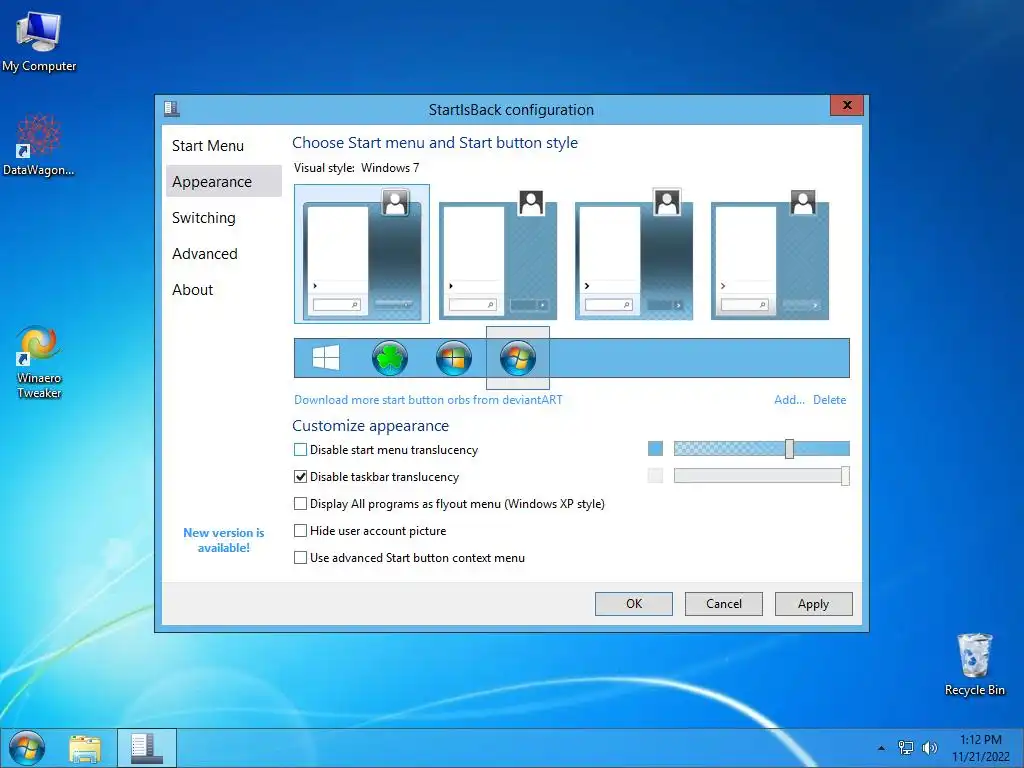Image resolution: width=1024 pixels, height=768 pixels.
Task: Open the network tray icon
Action: click(906, 748)
